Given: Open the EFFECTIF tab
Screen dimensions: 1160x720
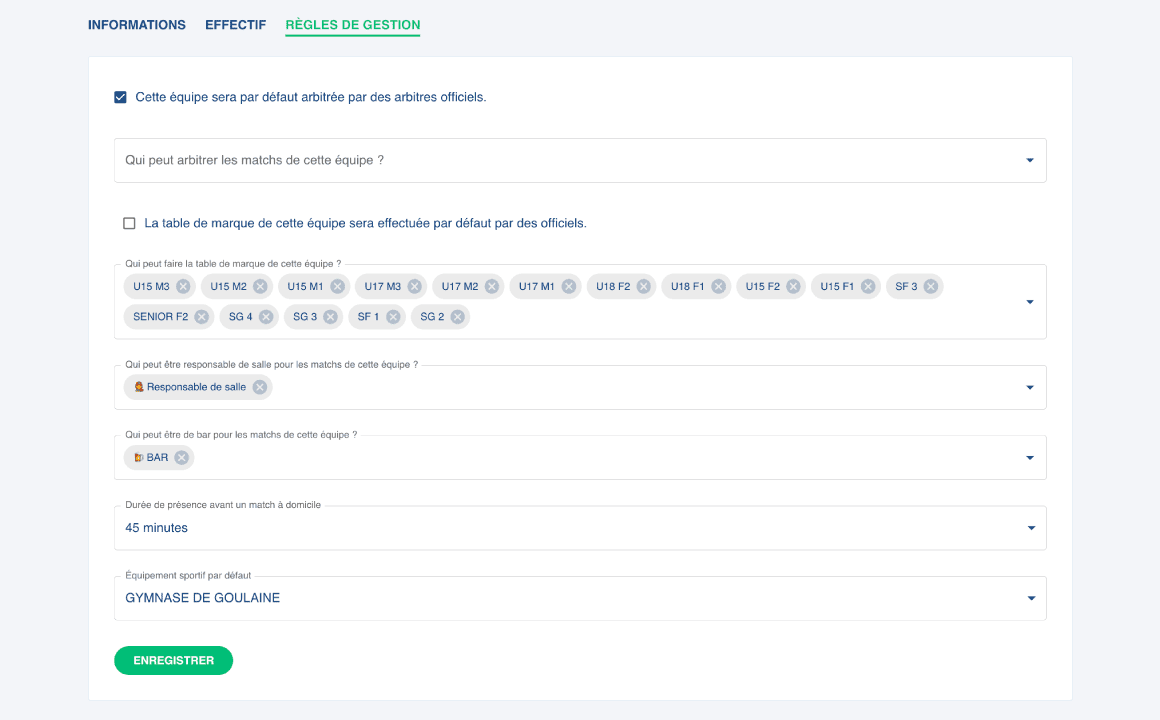Looking at the screenshot, I should point(235,25).
